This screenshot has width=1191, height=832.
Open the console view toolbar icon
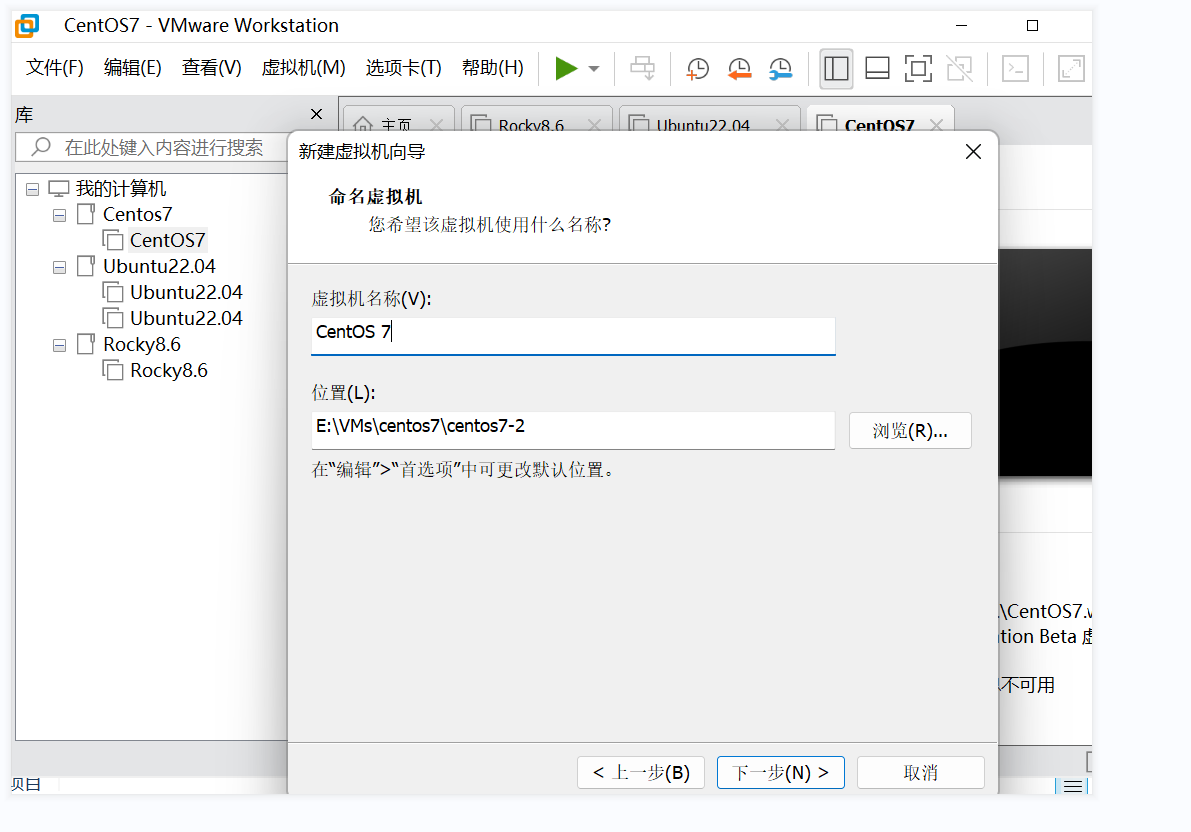click(x=1016, y=68)
